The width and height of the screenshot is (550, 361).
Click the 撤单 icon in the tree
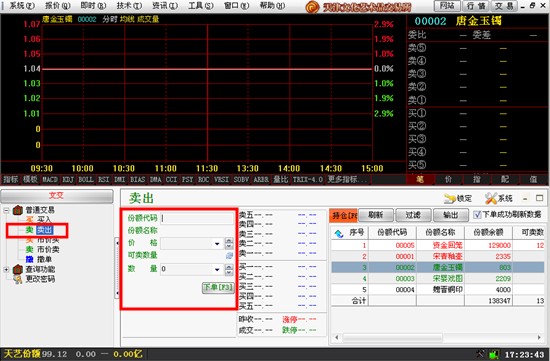coord(30,259)
